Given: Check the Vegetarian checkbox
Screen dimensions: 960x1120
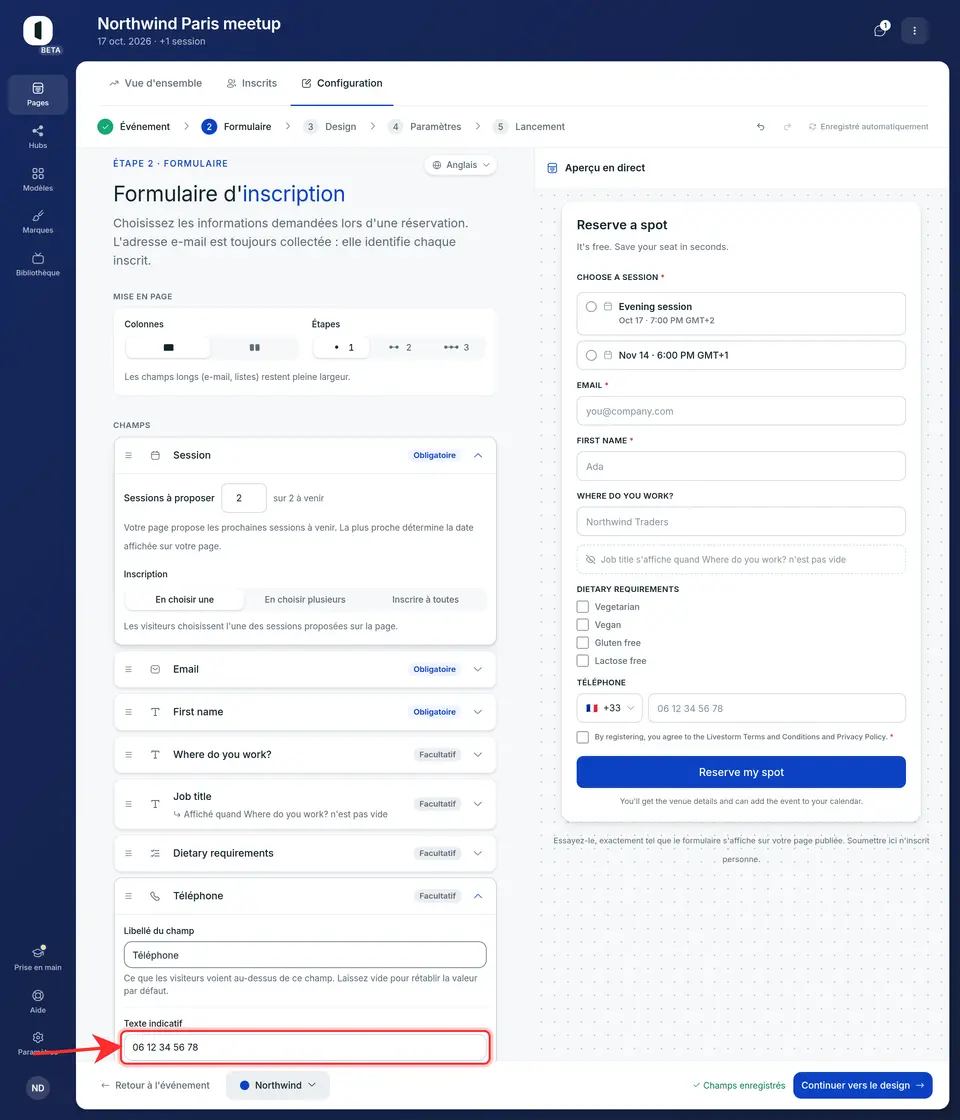Looking at the screenshot, I should [x=583, y=606].
